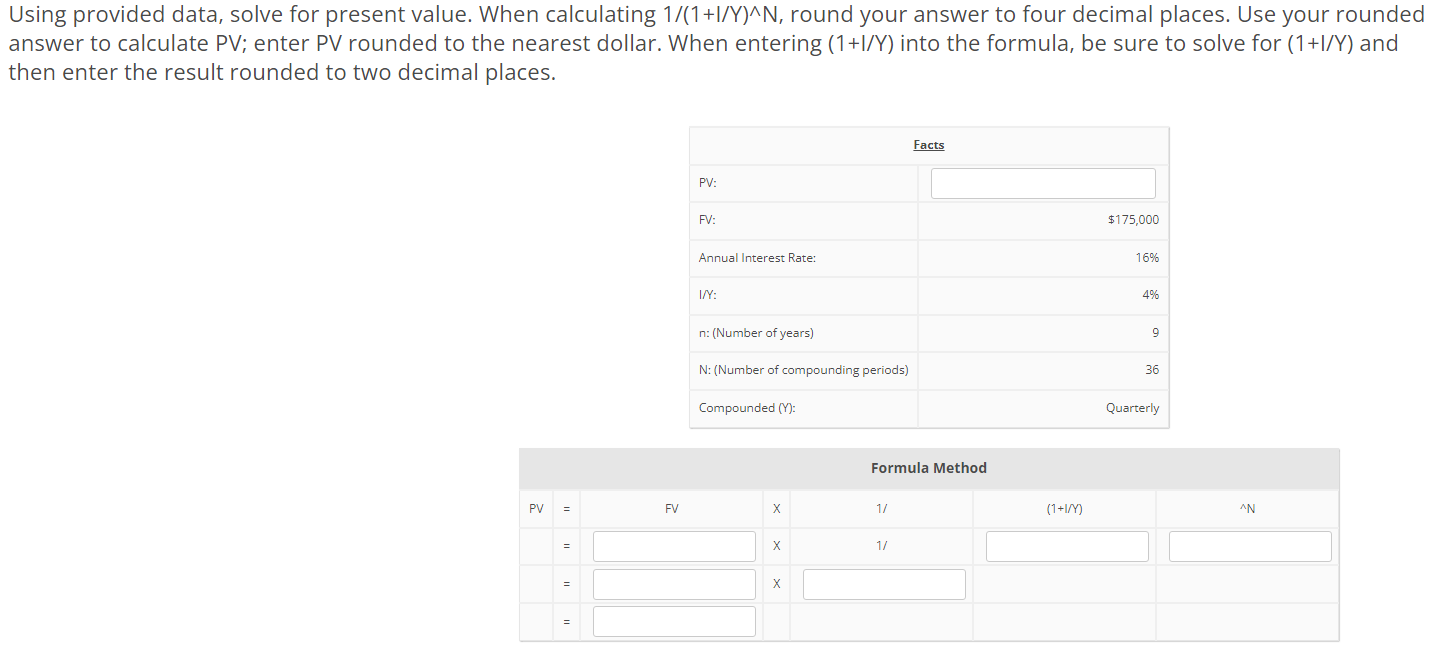Click the FV column header in formula table

(x=672, y=508)
